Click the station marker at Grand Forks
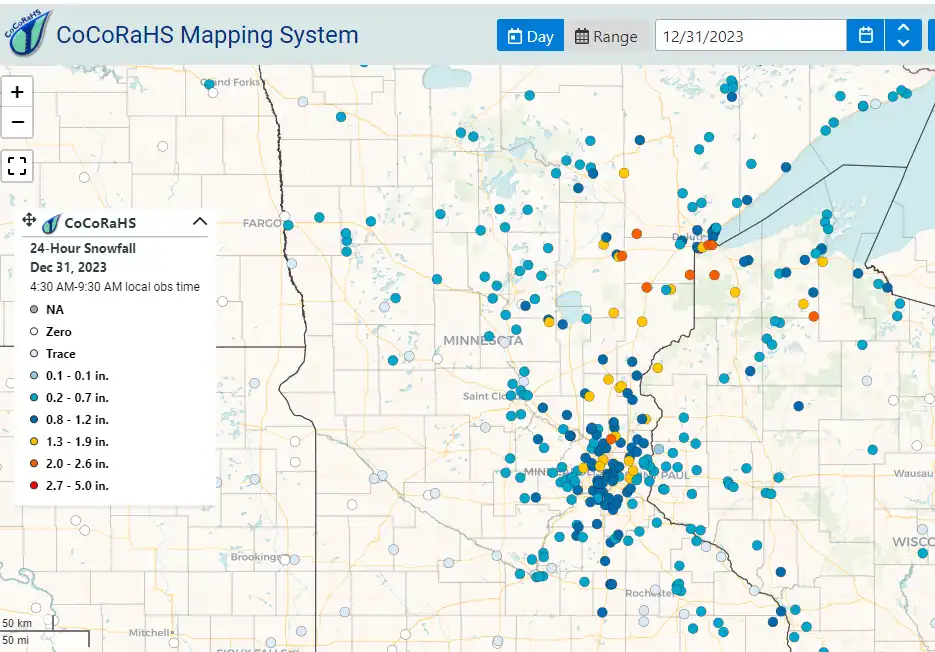This screenshot has height=652, width=935. [x=210, y=85]
